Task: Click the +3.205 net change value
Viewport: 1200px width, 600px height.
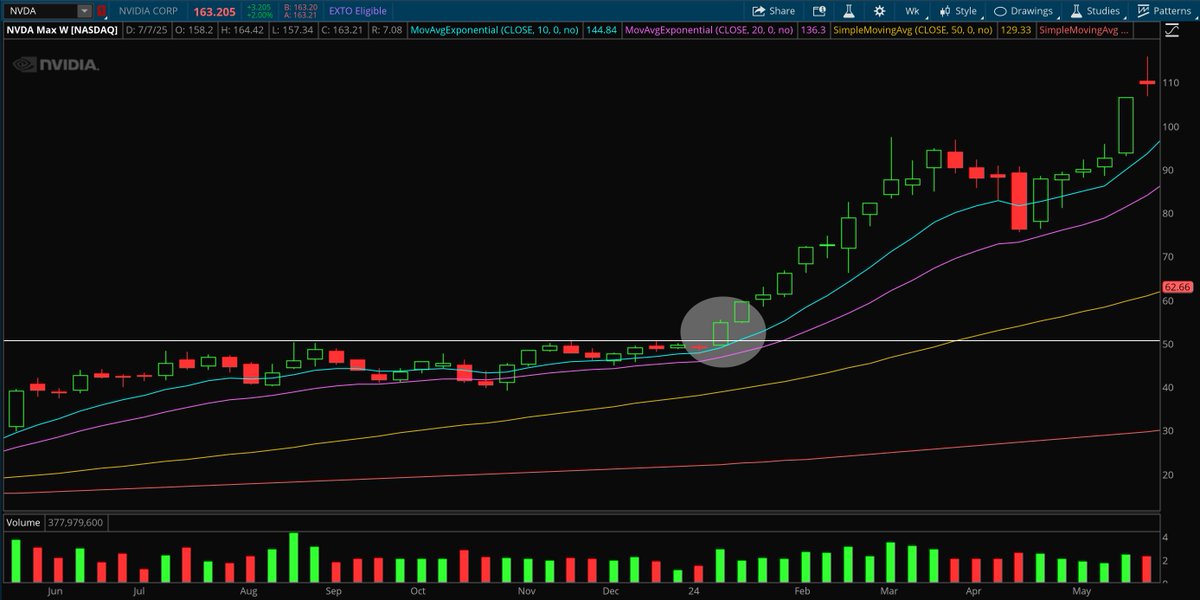Action: (x=258, y=7)
